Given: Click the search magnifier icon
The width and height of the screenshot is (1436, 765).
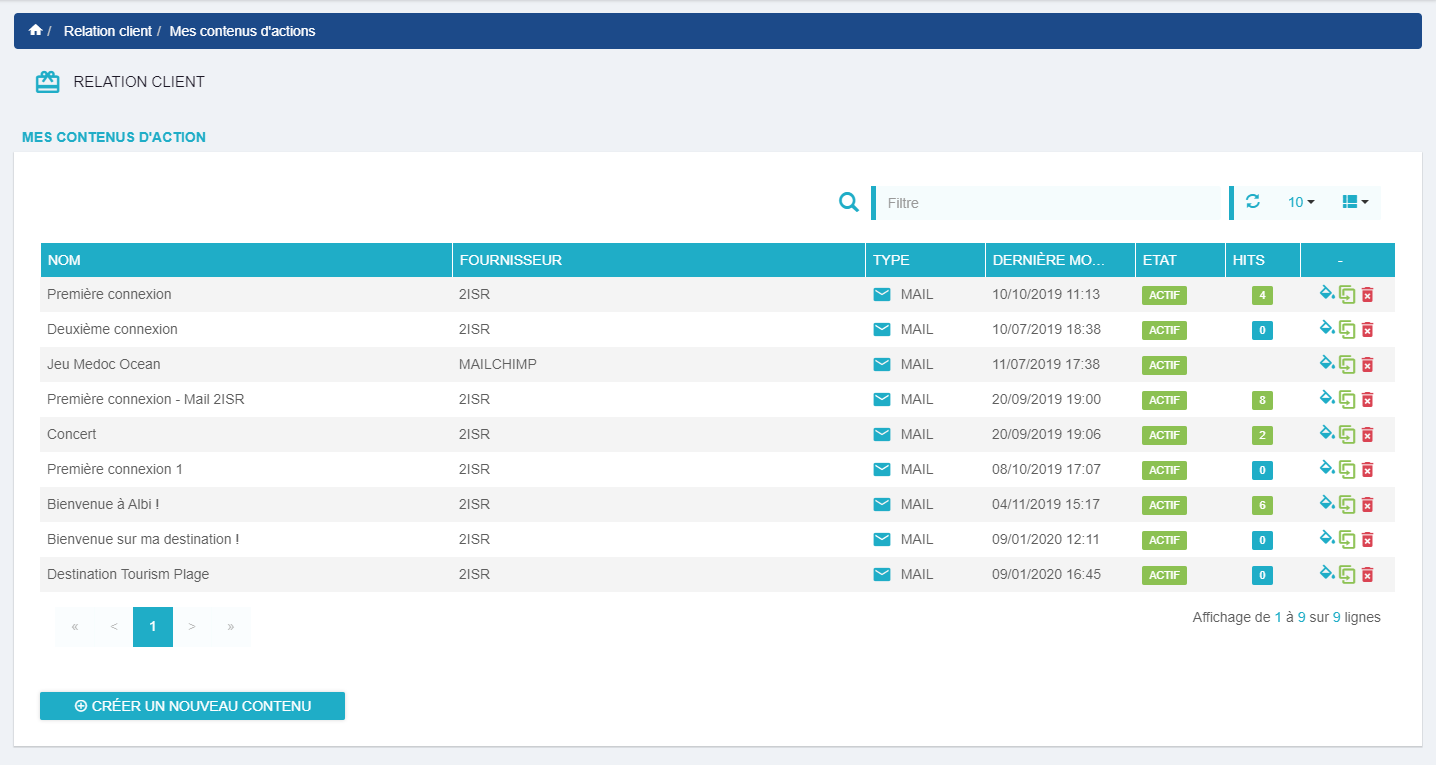Looking at the screenshot, I should point(849,203).
